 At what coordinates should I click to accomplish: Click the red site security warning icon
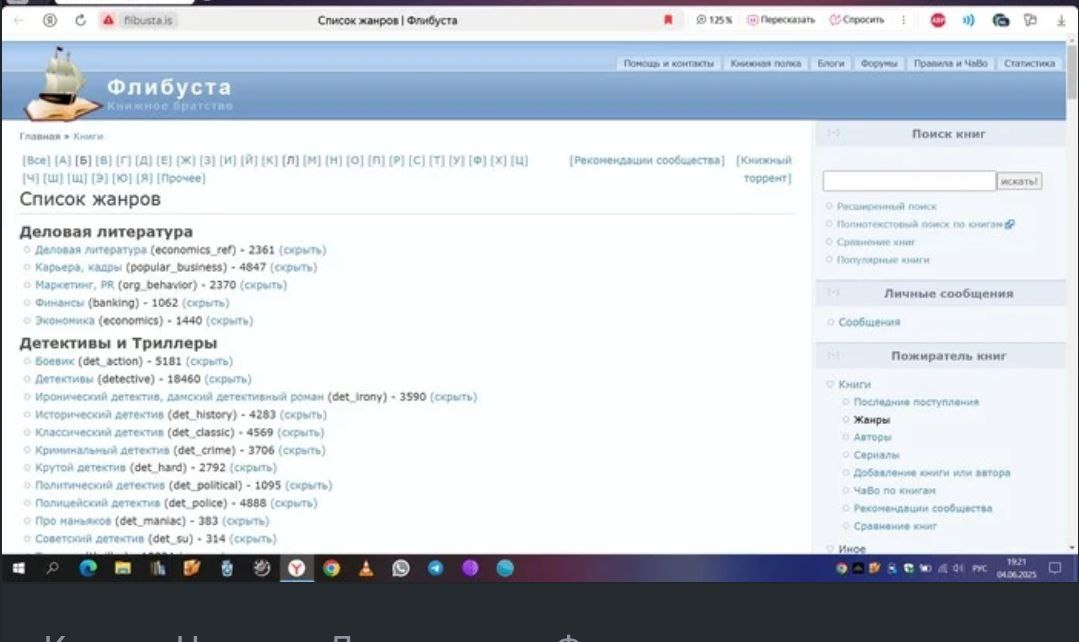[108, 20]
